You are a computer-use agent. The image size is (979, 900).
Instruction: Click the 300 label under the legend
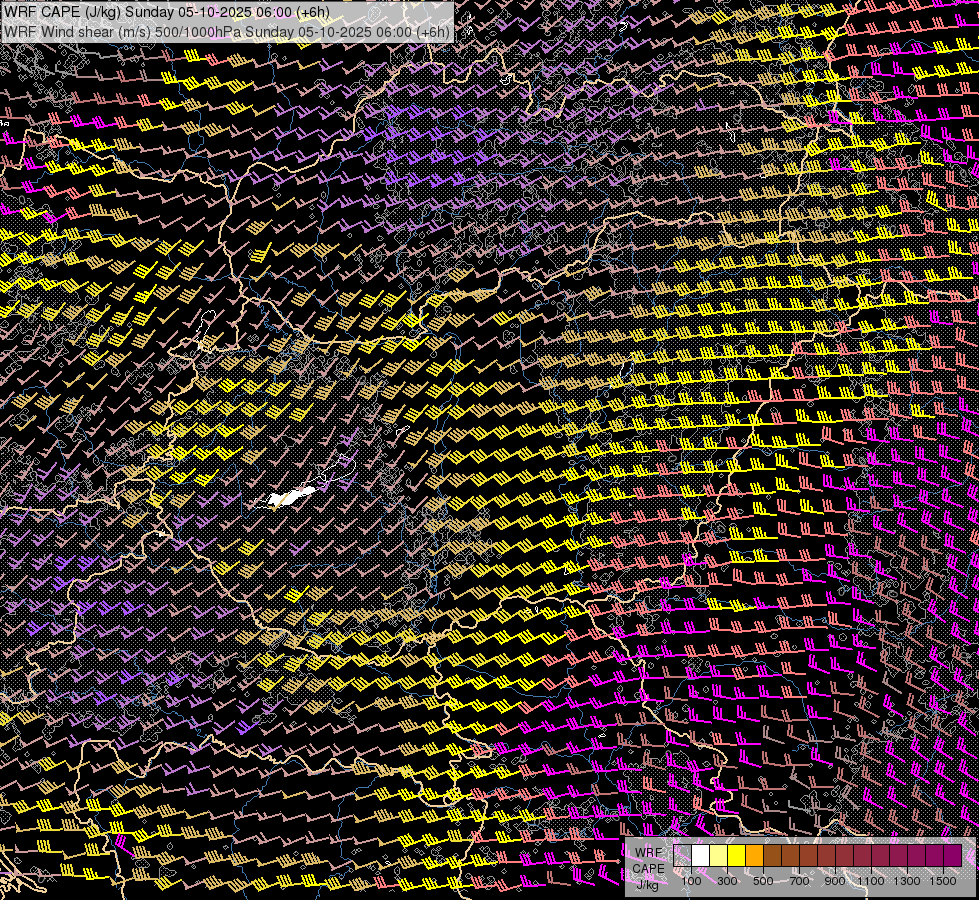727,881
